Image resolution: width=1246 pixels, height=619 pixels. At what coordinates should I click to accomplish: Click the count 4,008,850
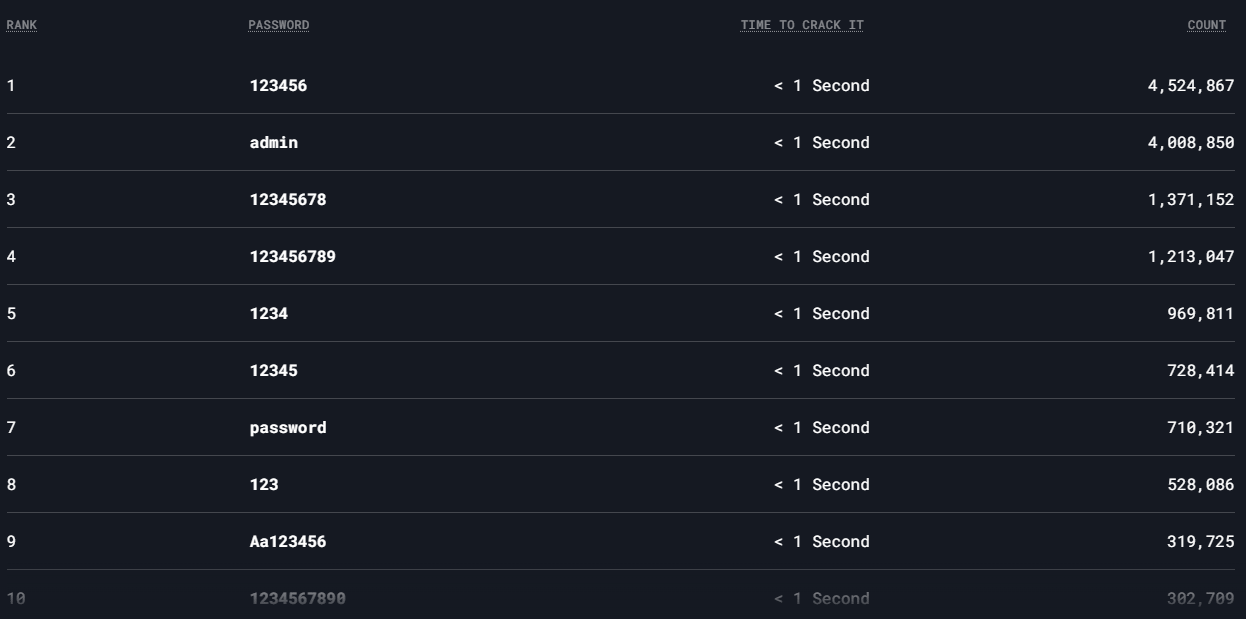coord(1191,143)
